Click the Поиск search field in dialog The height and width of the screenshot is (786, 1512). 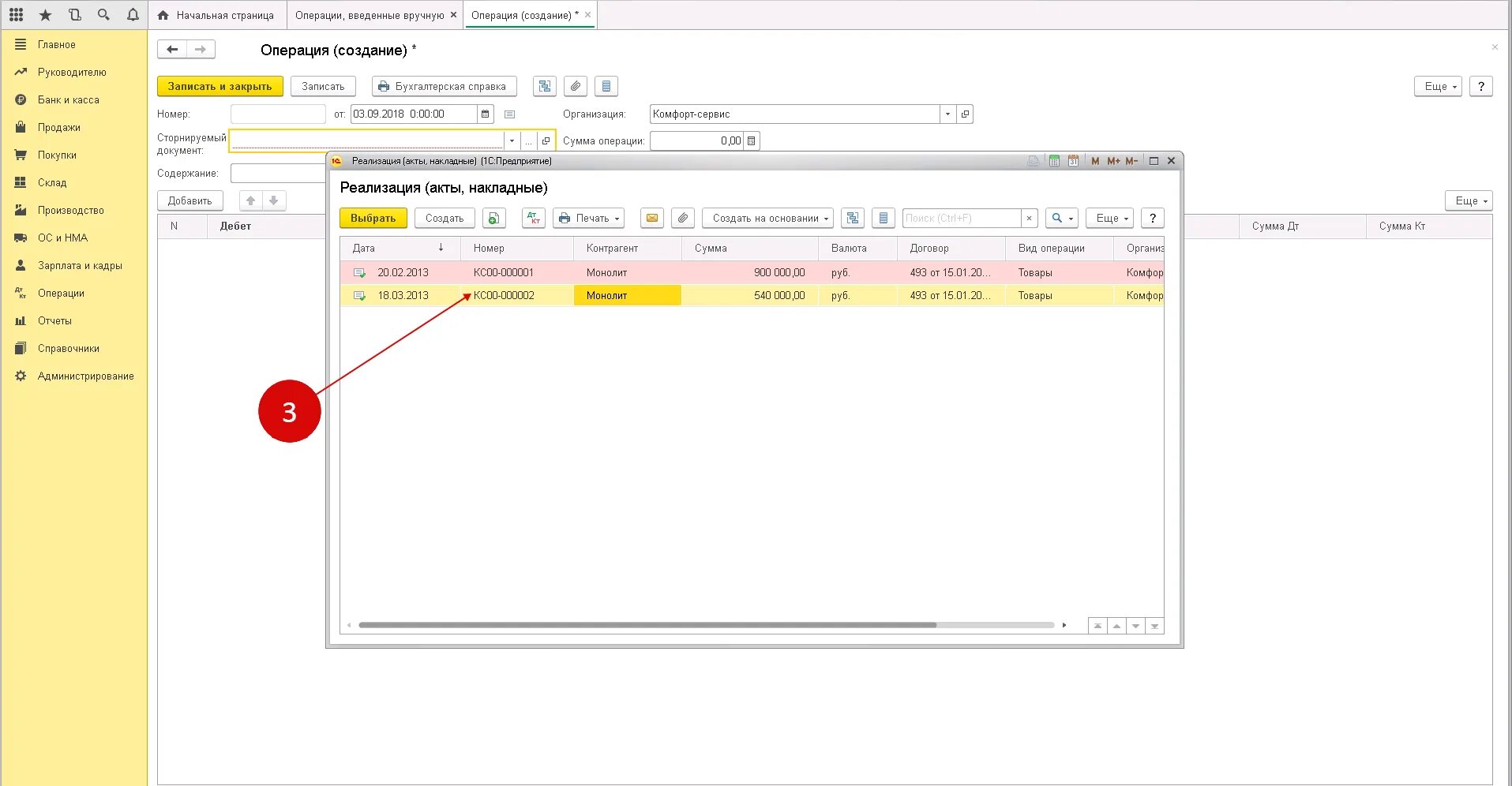[962, 219]
